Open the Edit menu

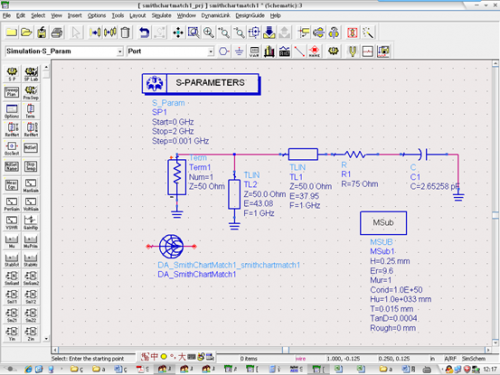pos(21,15)
